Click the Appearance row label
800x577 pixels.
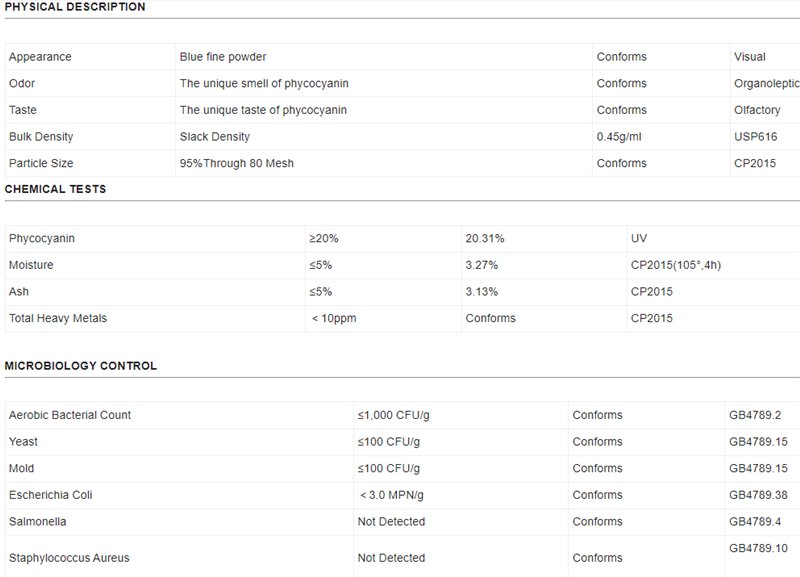40,57
